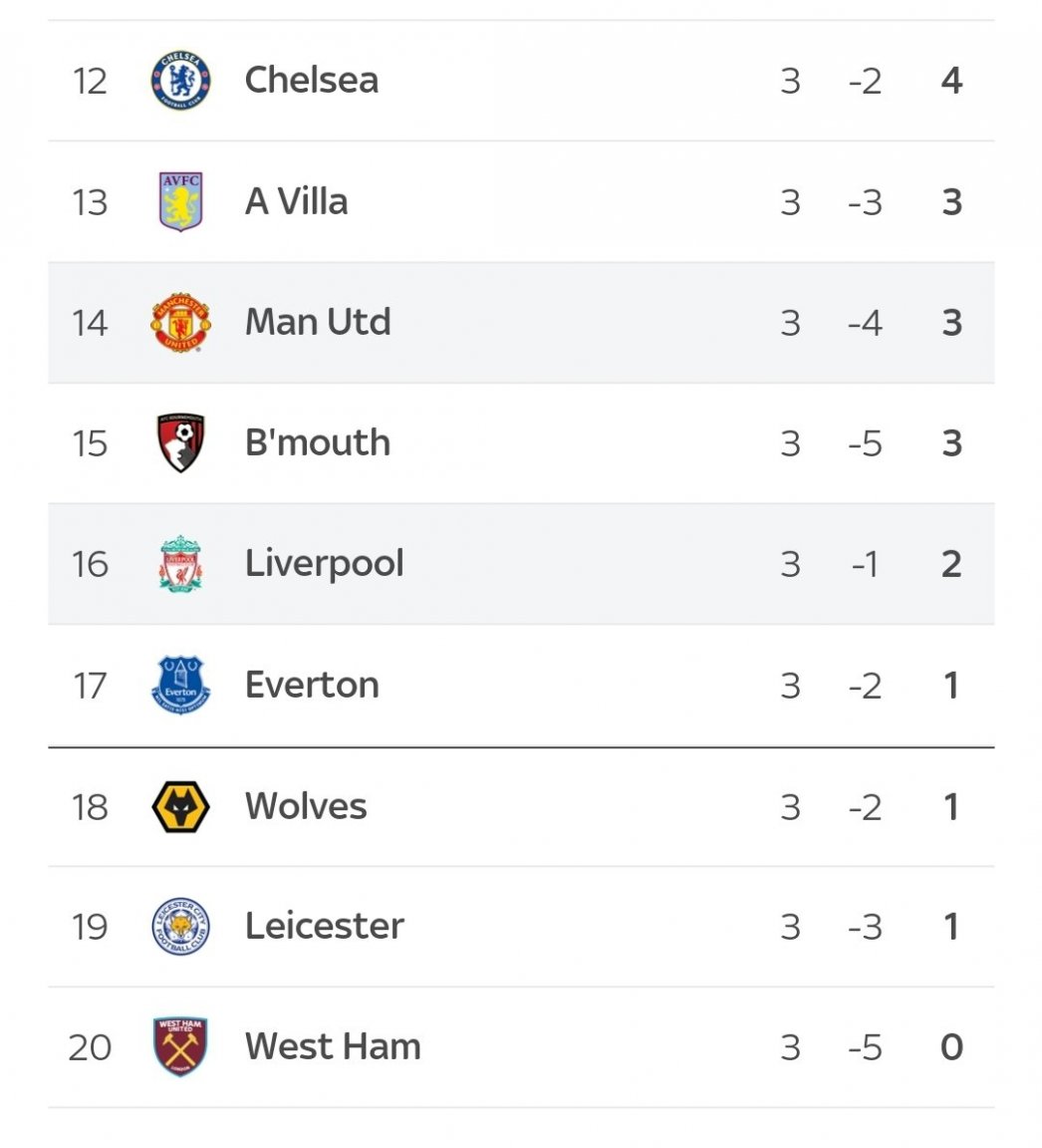The image size is (1042, 1148).
Task: Tap the West Ham hammers crest
Action: coord(180,1047)
